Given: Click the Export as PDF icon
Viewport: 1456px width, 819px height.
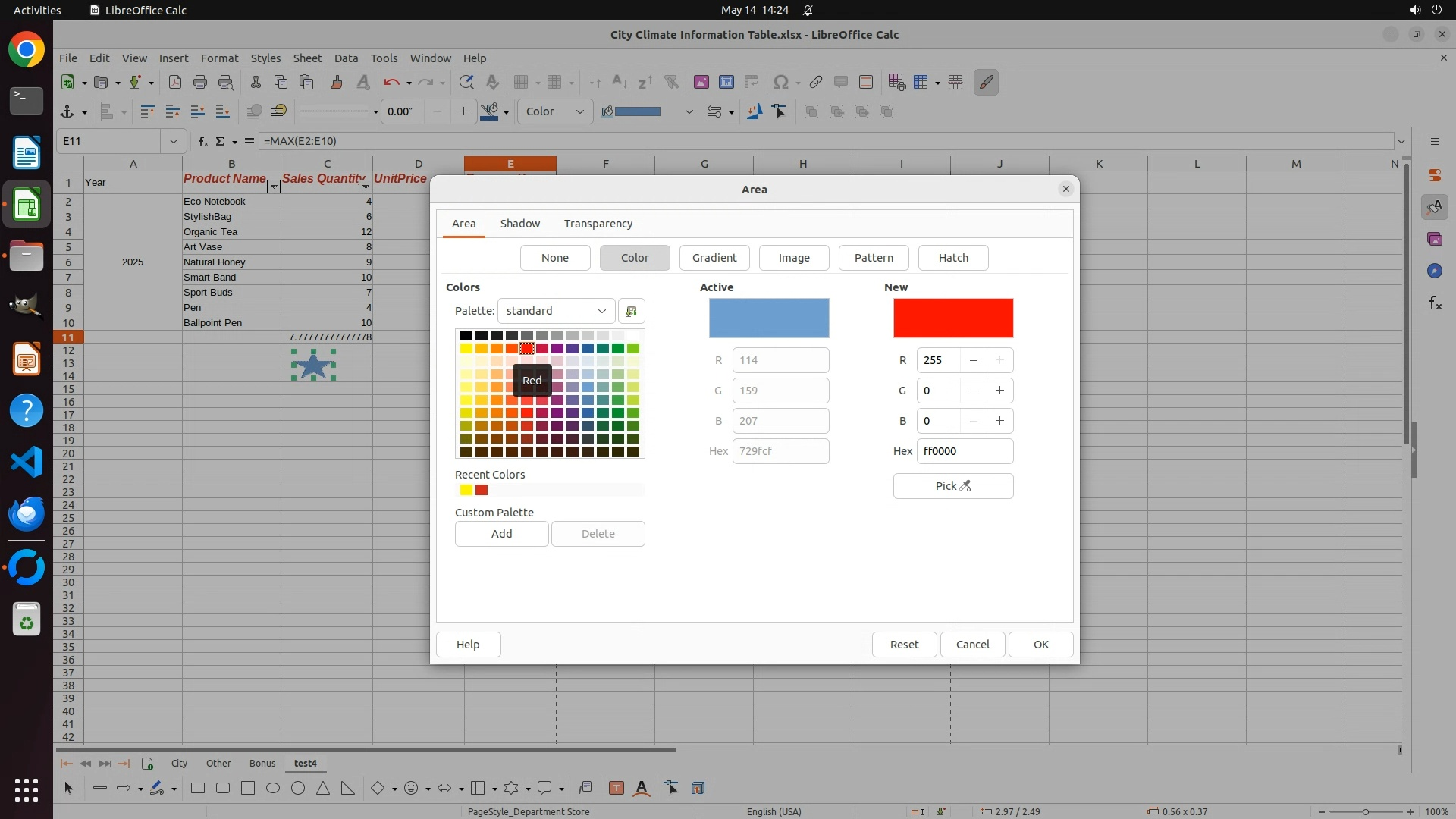Looking at the screenshot, I should (x=175, y=83).
